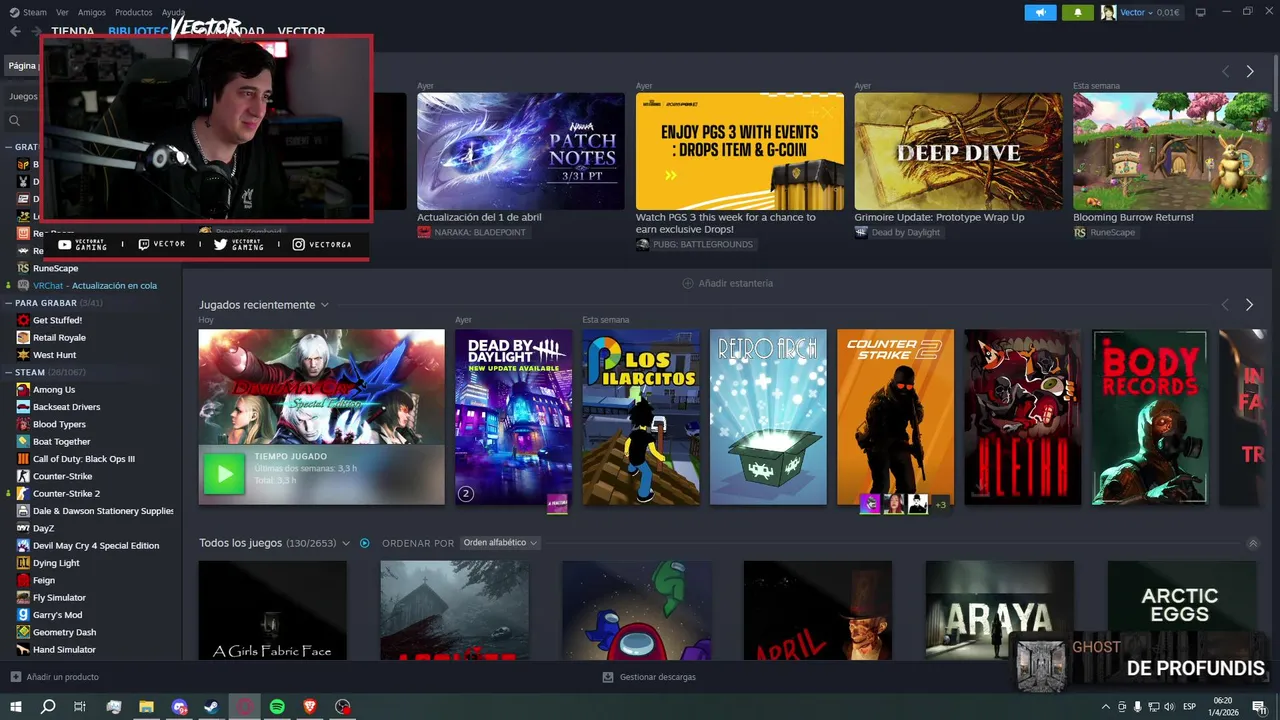Open the Orden alfabético sort dropdown
Screen dimensions: 1280x720
click(500, 543)
